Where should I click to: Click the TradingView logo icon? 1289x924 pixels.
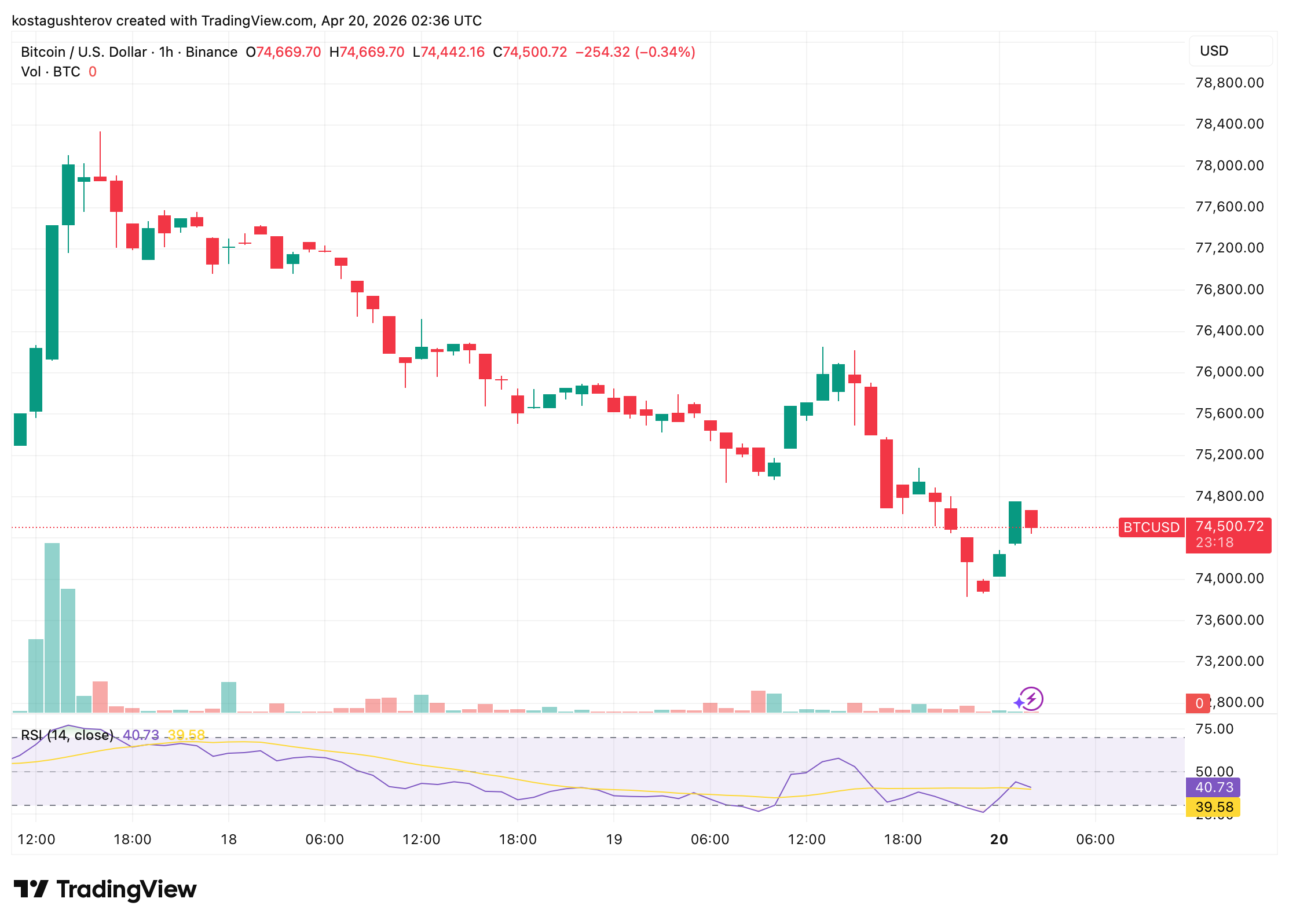coord(31,889)
